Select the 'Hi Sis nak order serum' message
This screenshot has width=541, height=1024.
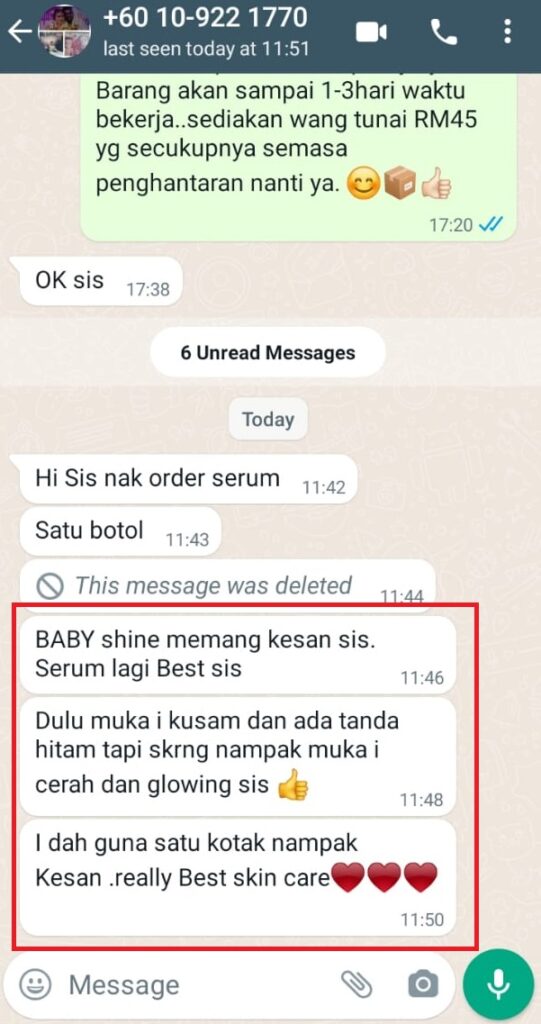(x=188, y=479)
